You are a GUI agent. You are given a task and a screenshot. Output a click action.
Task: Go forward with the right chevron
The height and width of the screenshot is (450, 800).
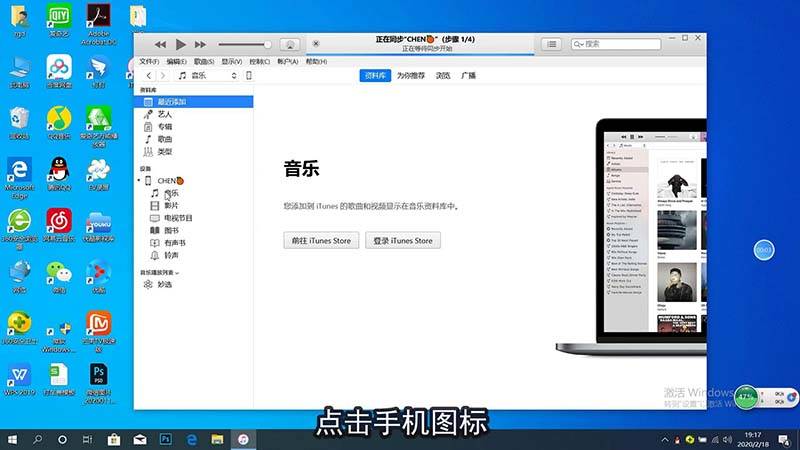click(x=163, y=76)
